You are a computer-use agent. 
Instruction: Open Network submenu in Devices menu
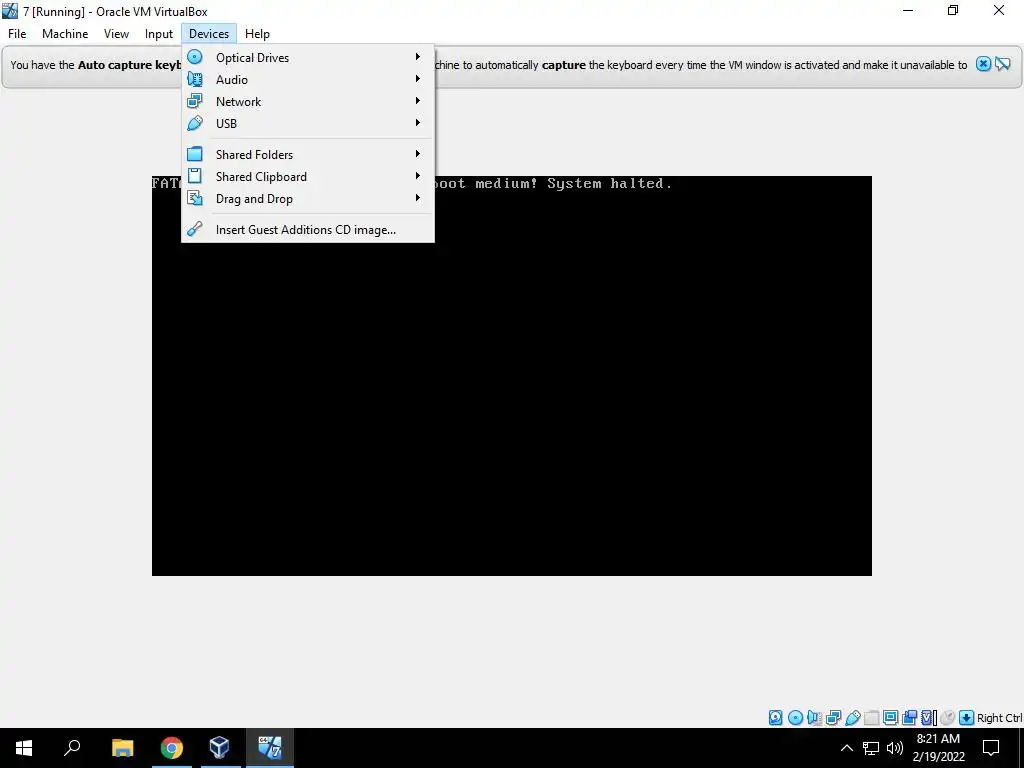click(x=308, y=101)
